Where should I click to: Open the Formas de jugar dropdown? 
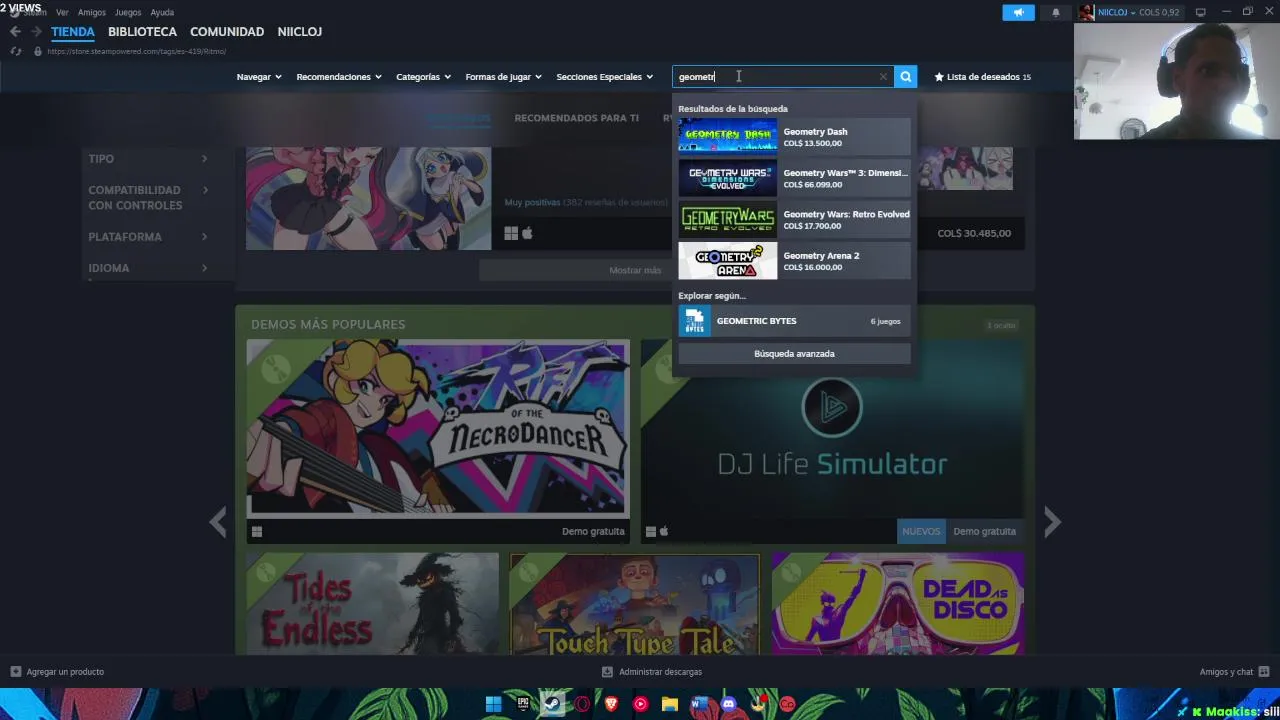503,77
